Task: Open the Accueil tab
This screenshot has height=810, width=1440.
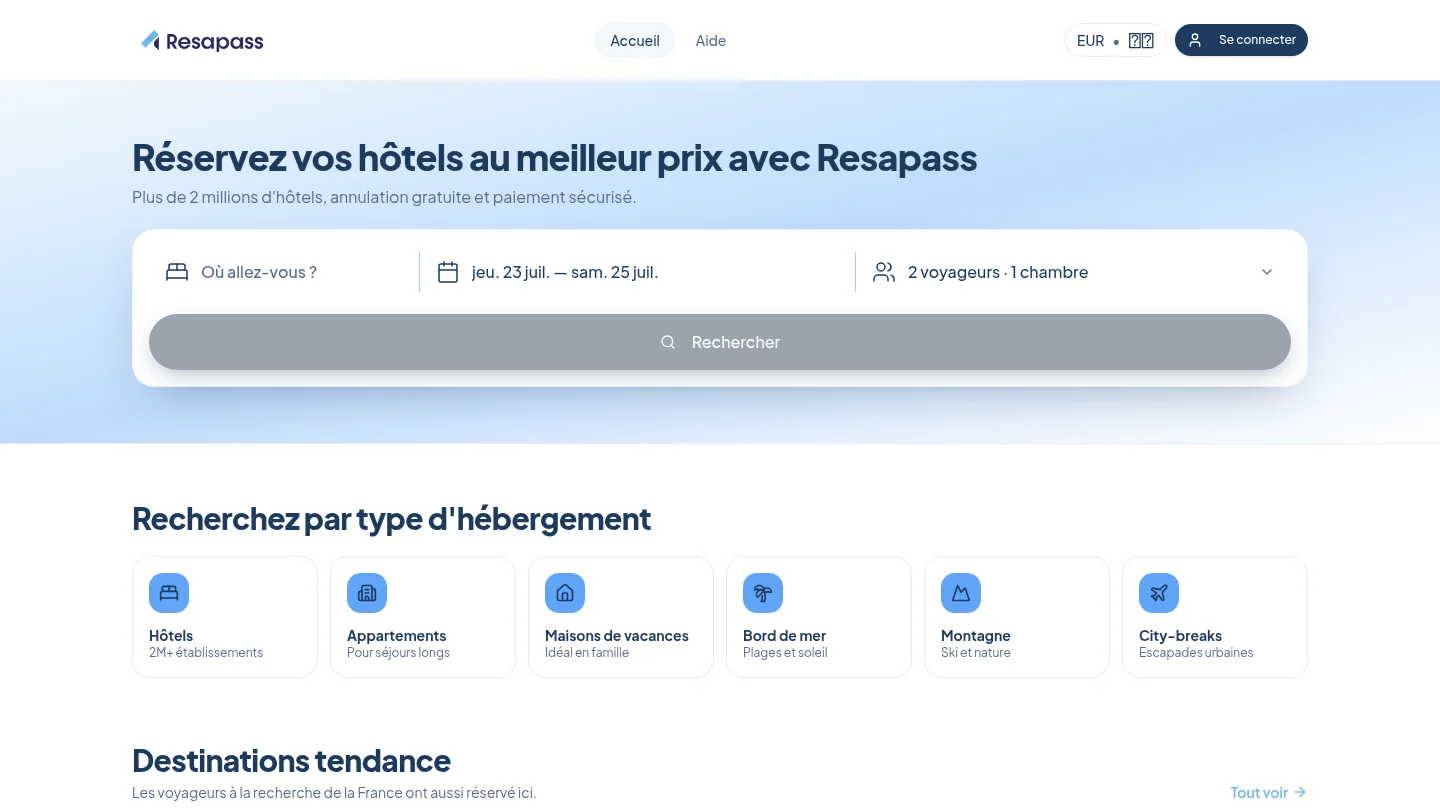Action: tap(635, 40)
